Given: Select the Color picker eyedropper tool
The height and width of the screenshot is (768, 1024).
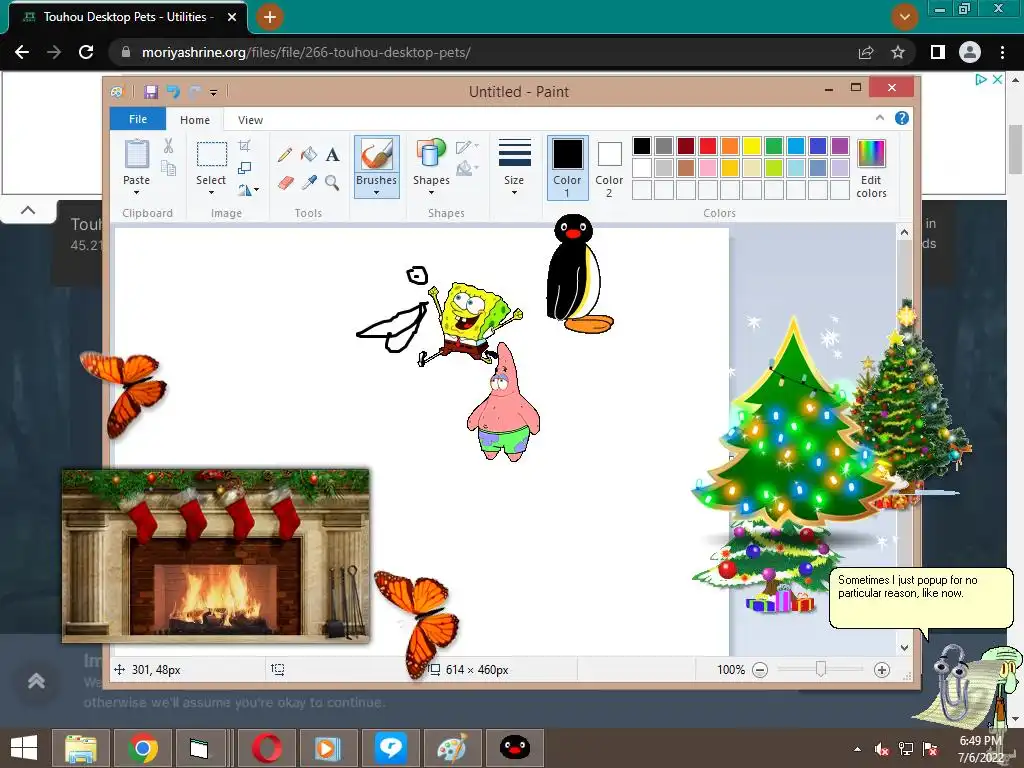Looking at the screenshot, I should pos(309,182).
